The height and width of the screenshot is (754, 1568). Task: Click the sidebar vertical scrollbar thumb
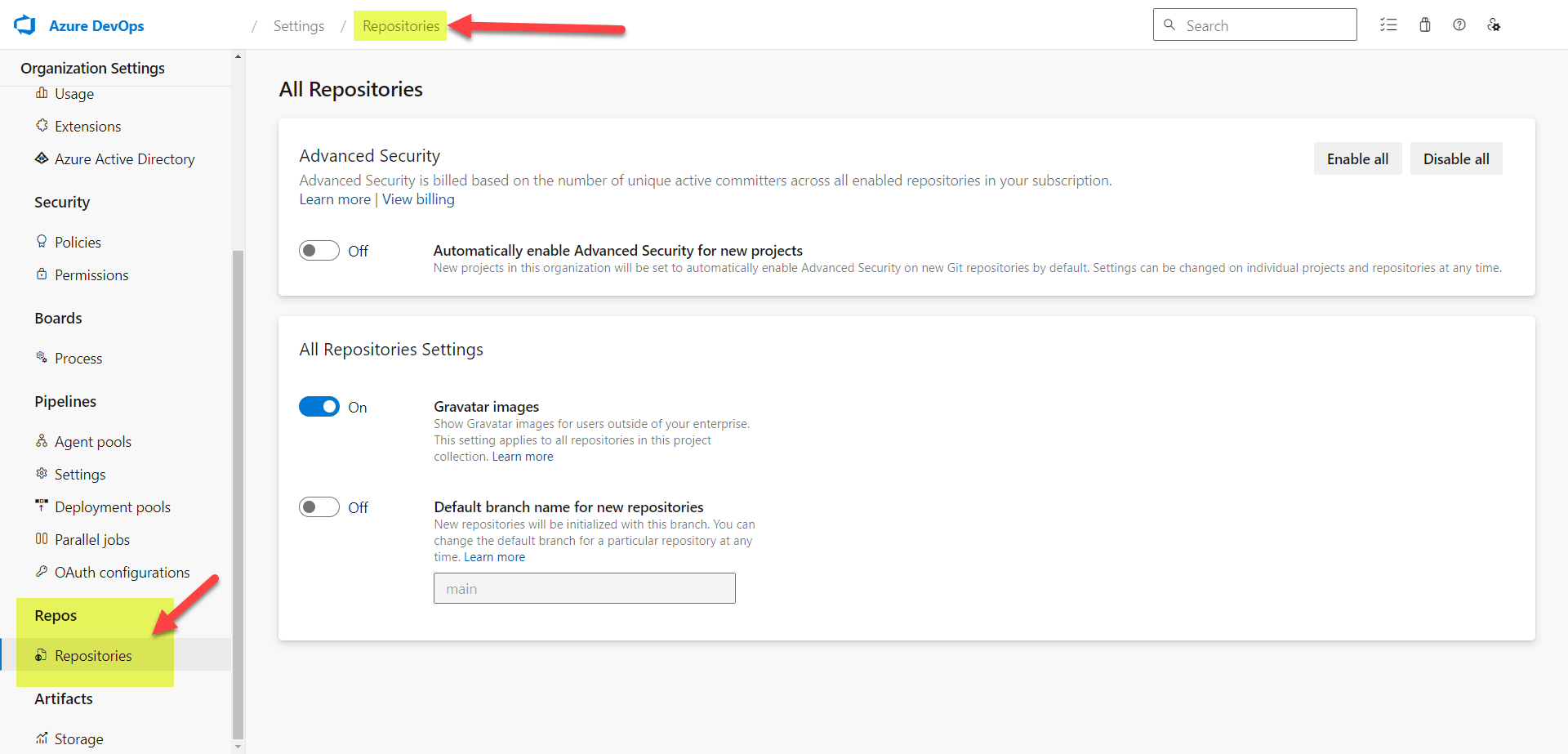point(238,493)
